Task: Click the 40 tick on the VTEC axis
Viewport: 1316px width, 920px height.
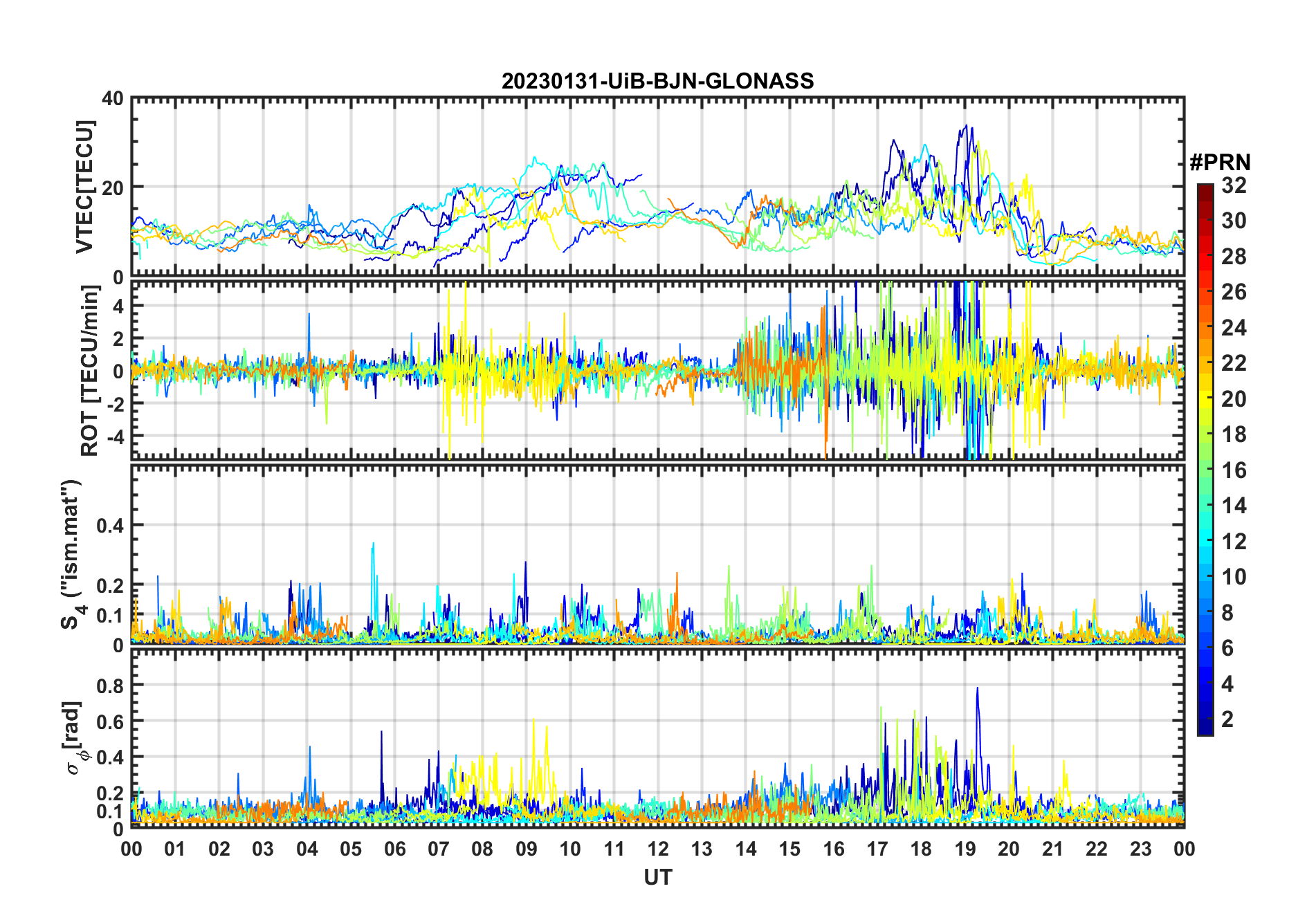Action: point(113,99)
